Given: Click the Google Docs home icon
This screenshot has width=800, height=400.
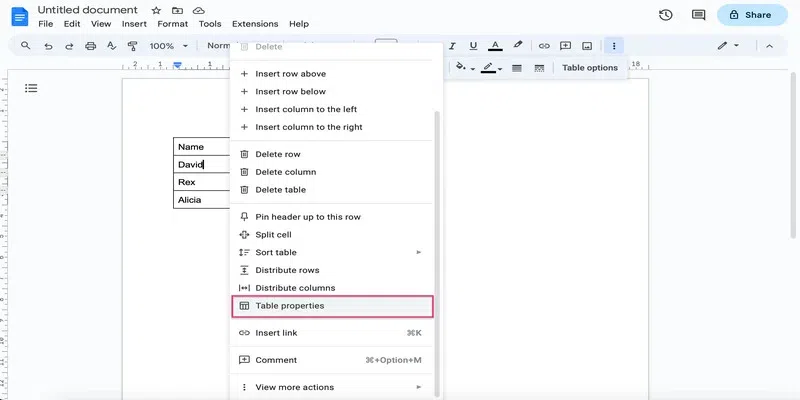Looking at the screenshot, I should [20, 17].
